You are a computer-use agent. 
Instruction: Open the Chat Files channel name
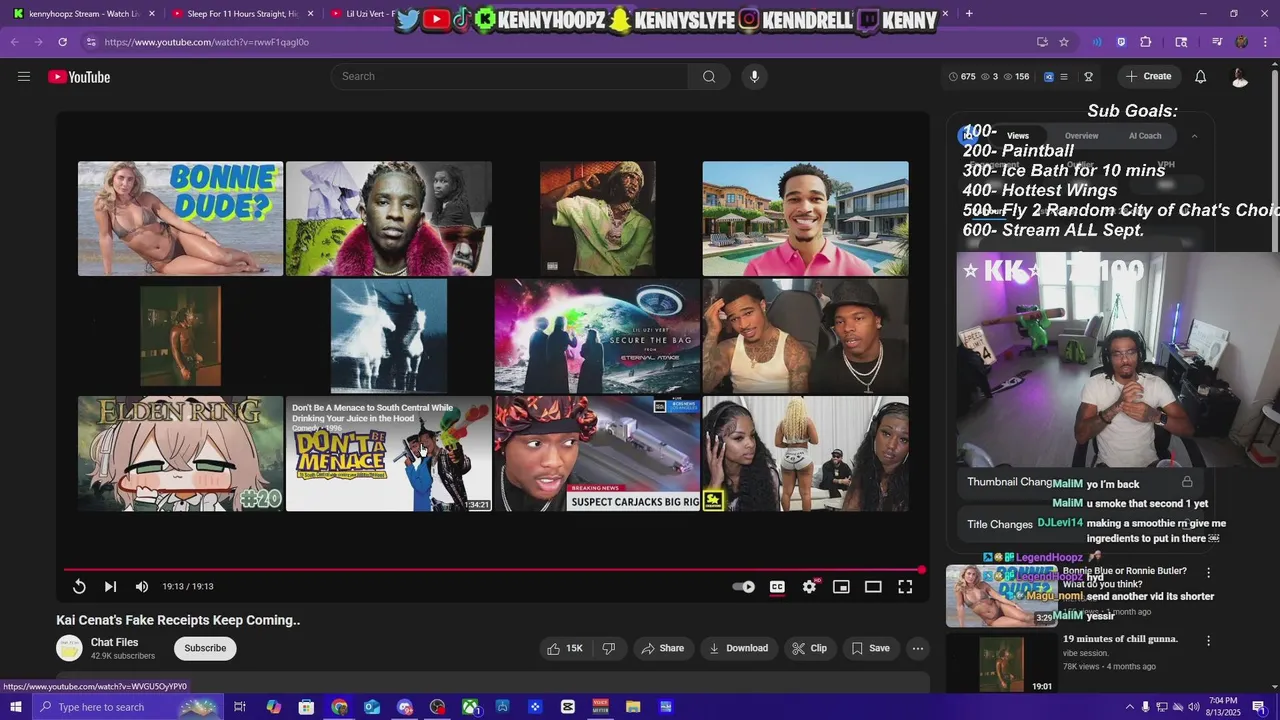click(x=115, y=642)
